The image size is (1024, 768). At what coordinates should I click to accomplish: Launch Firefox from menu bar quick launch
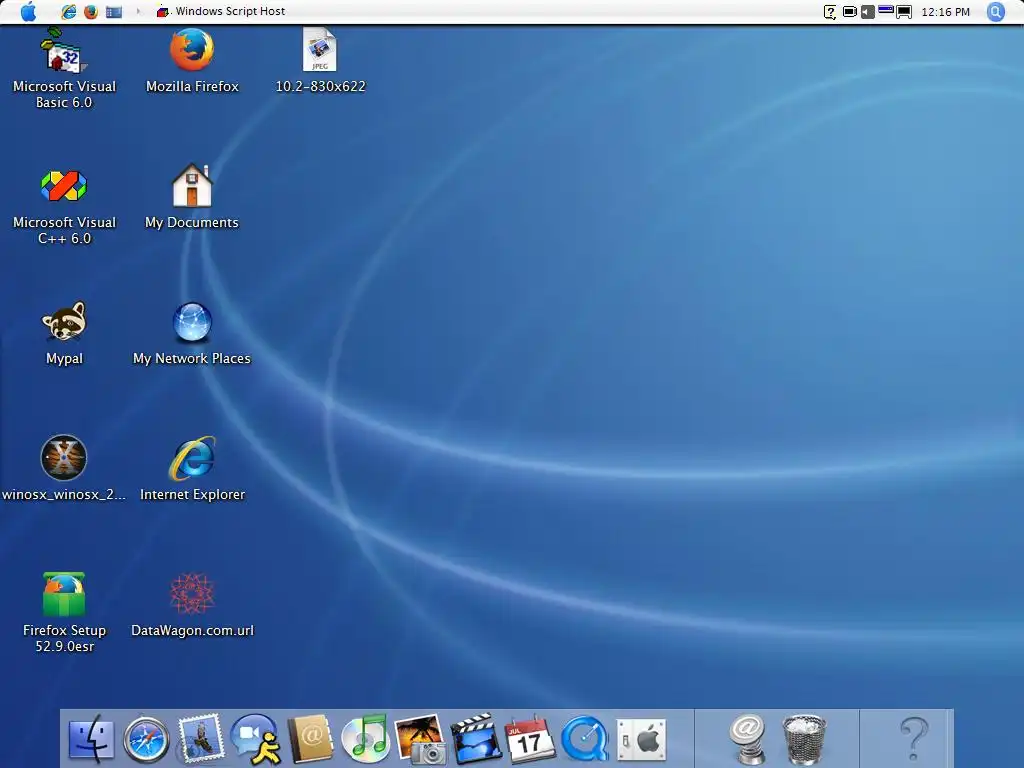[91, 11]
